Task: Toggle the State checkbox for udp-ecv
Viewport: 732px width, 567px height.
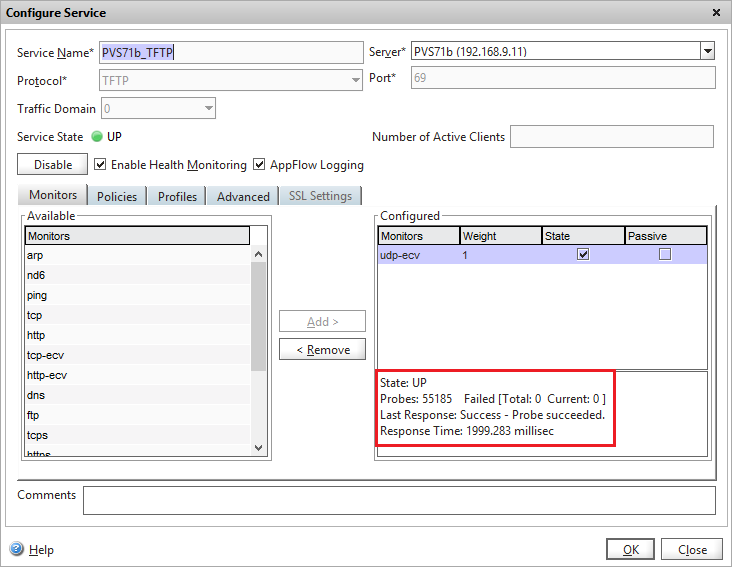Action: coord(583,255)
